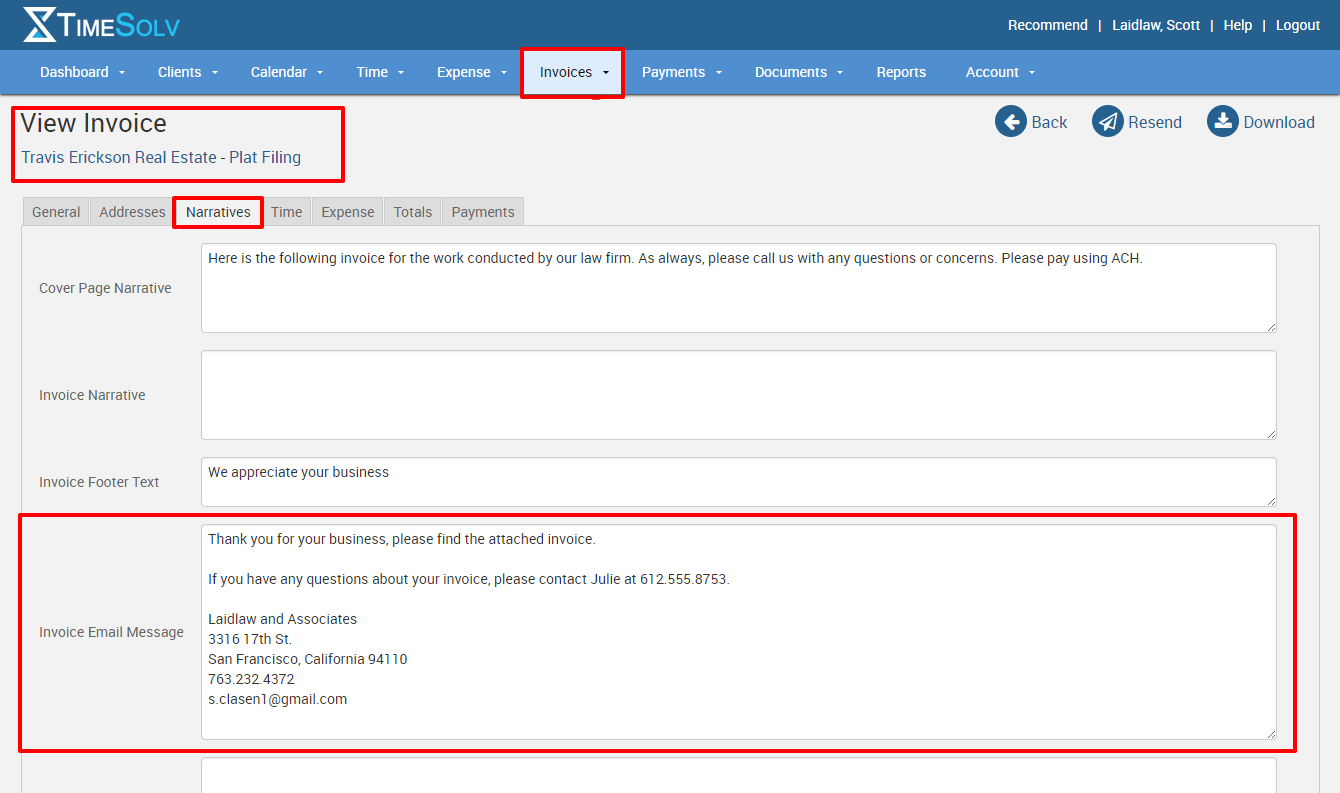Click the Recommend link
Image resolution: width=1340 pixels, height=793 pixels.
[x=1047, y=25]
